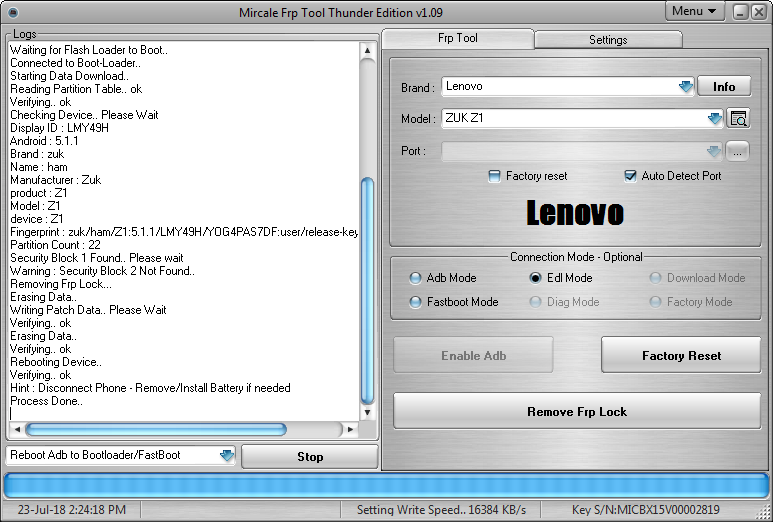This screenshot has width=773, height=522.
Task: Click the 'Rebooting Device..' log line
Action: tap(56, 362)
